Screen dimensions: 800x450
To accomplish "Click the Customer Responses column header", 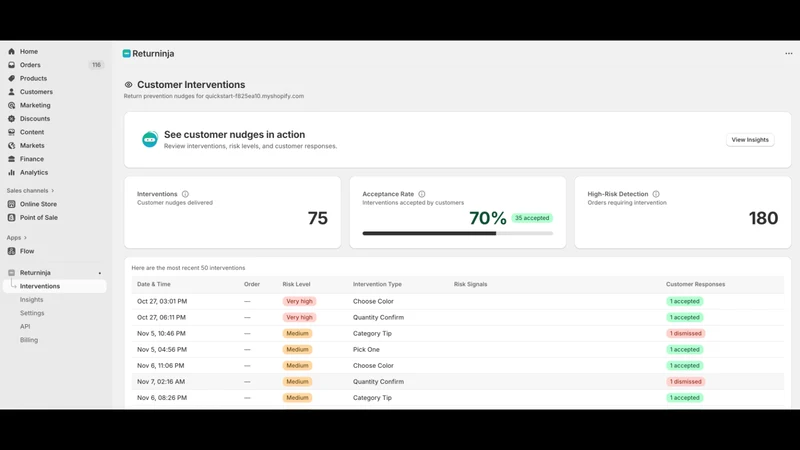I will pos(695,284).
